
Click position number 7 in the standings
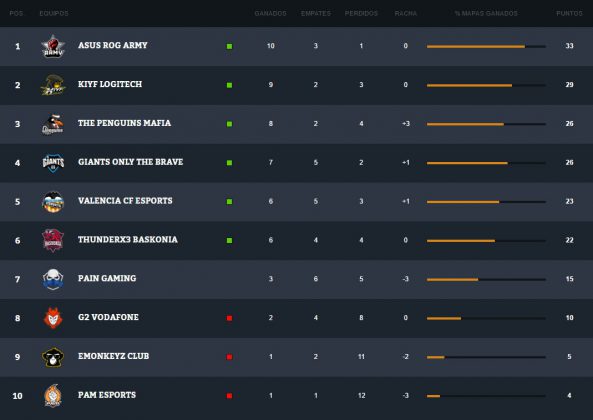click(x=17, y=279)
